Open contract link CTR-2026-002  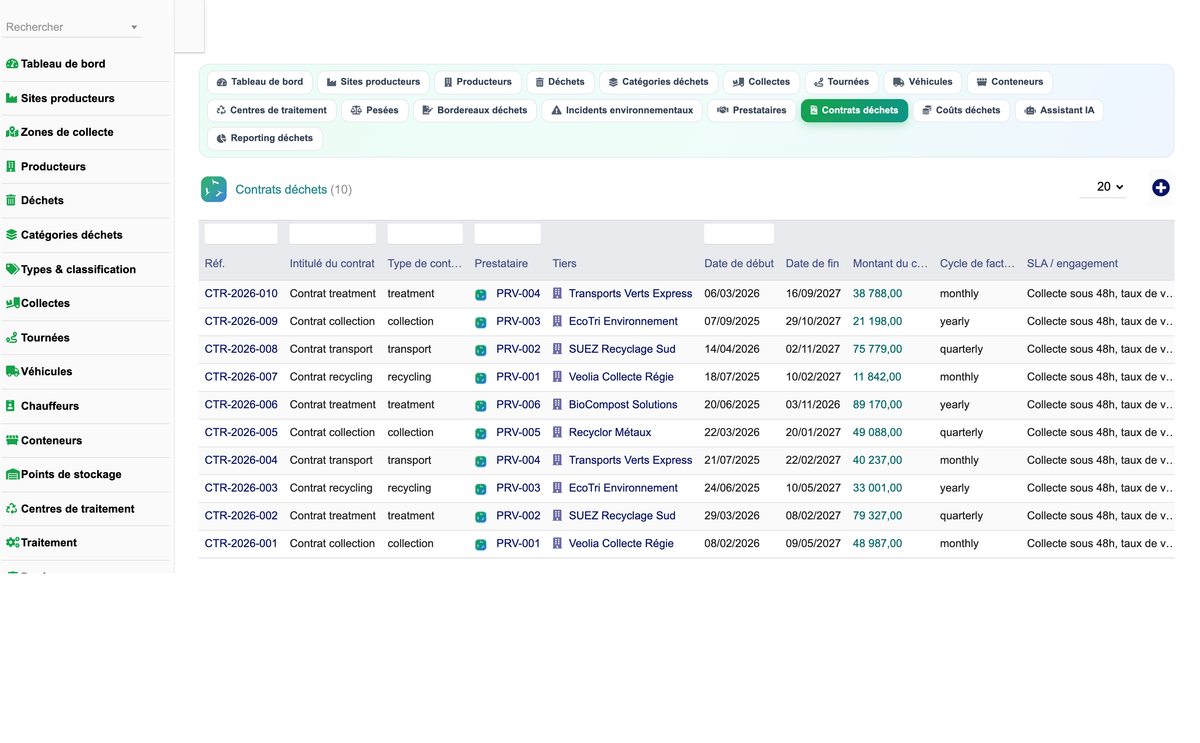pyautogui.click(x=241, y=516)
